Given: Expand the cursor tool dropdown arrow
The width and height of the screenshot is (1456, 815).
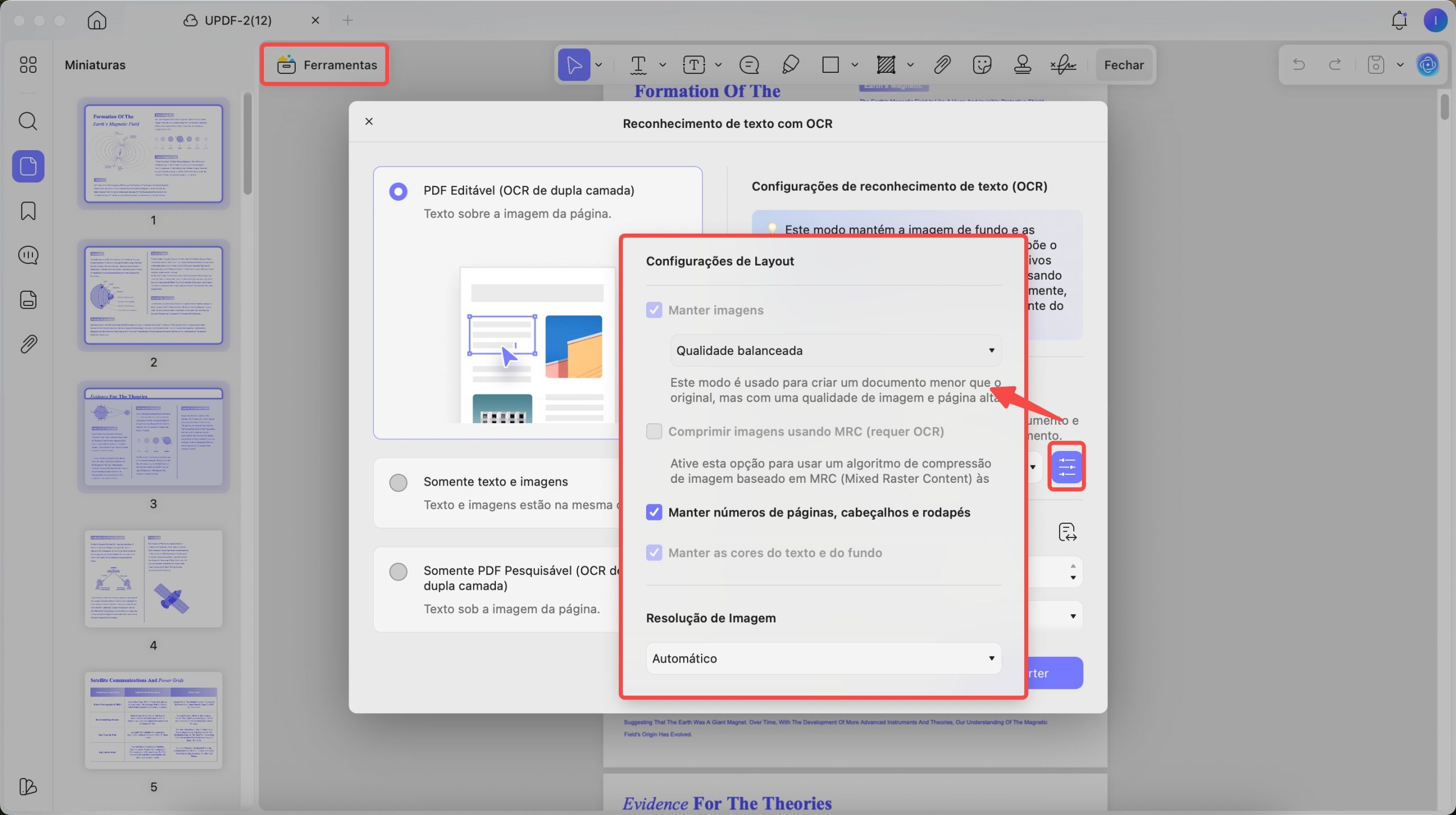Looking at the screenshot, I should [598, 65].
